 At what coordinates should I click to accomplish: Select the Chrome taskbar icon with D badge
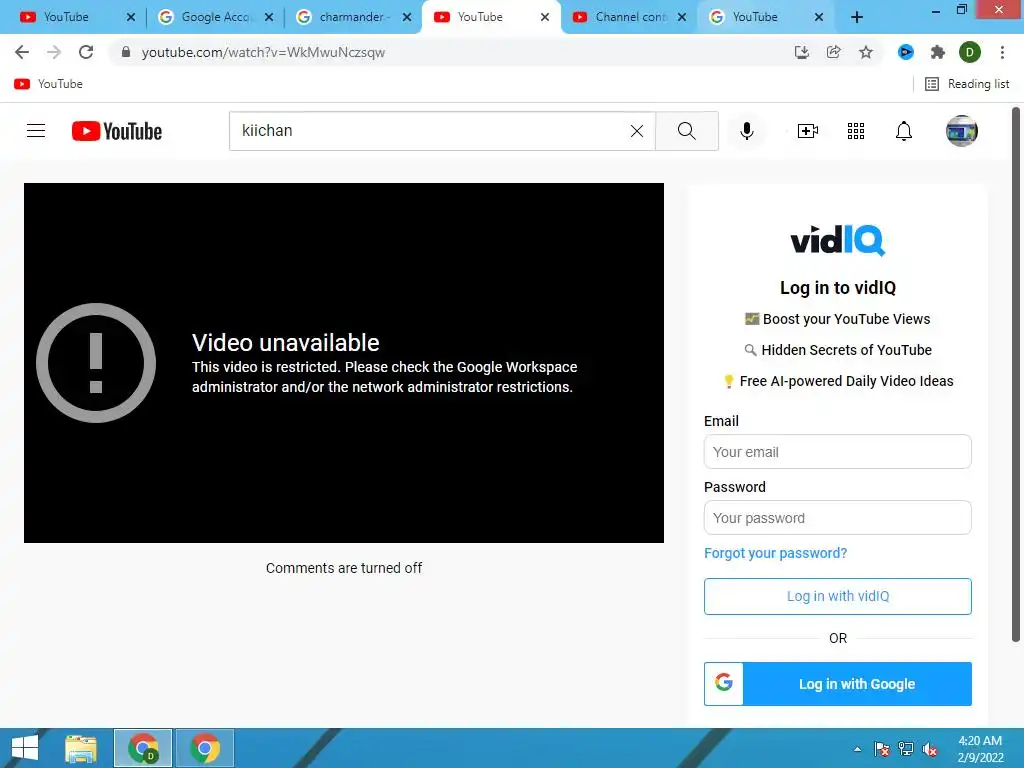pyautogui.click(x=143, y=748)
